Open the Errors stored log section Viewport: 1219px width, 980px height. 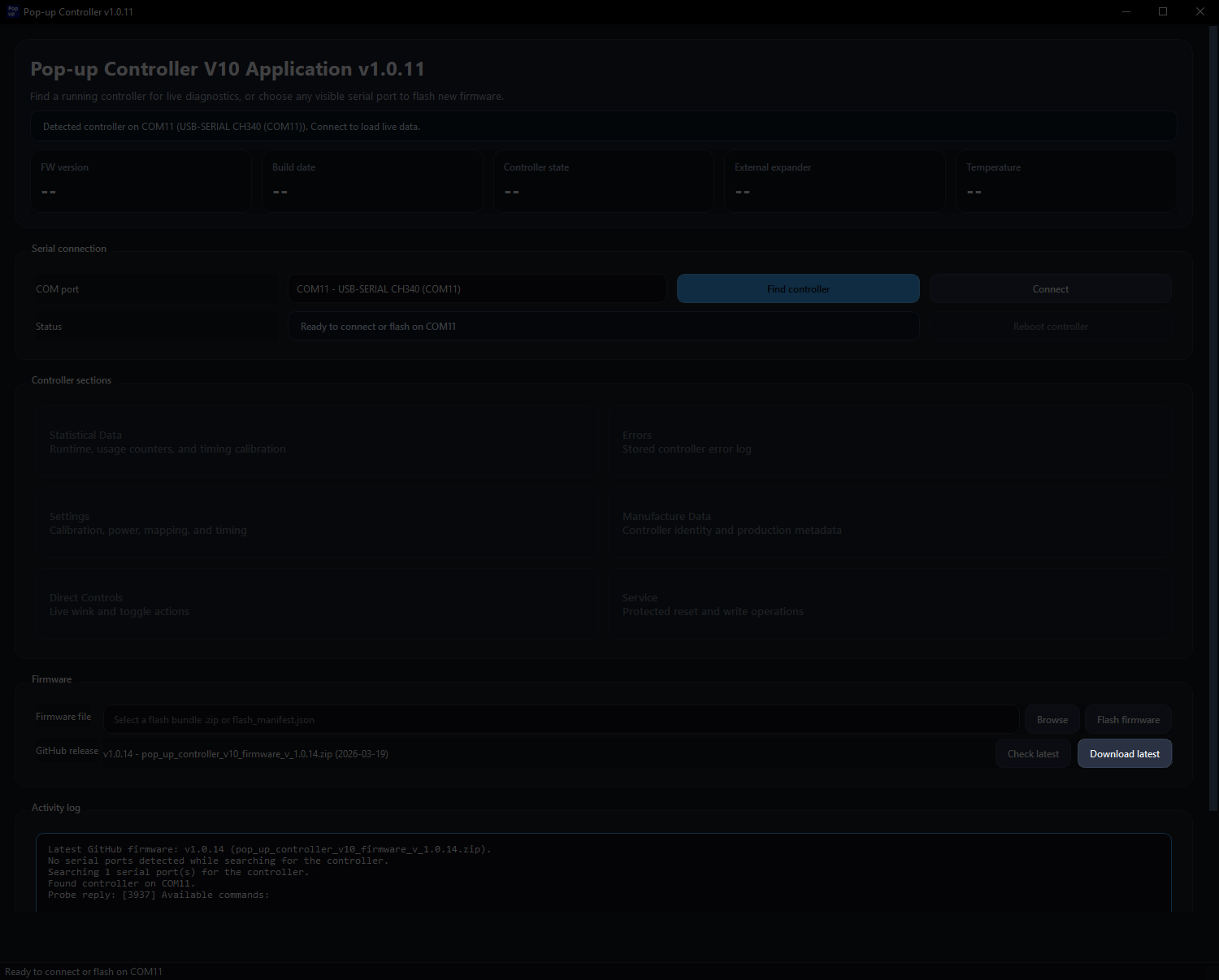[890, 441]
